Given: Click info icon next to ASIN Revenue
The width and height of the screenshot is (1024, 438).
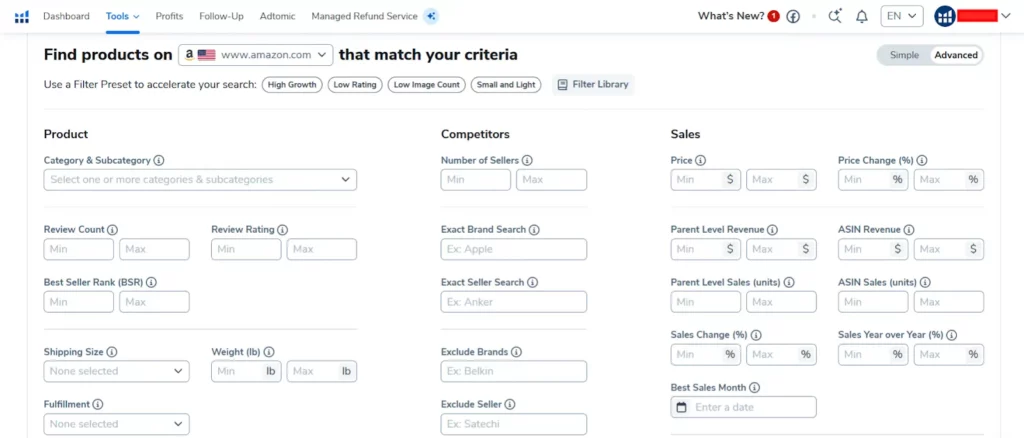Looking at the screenshot, I should click(909, 230).
